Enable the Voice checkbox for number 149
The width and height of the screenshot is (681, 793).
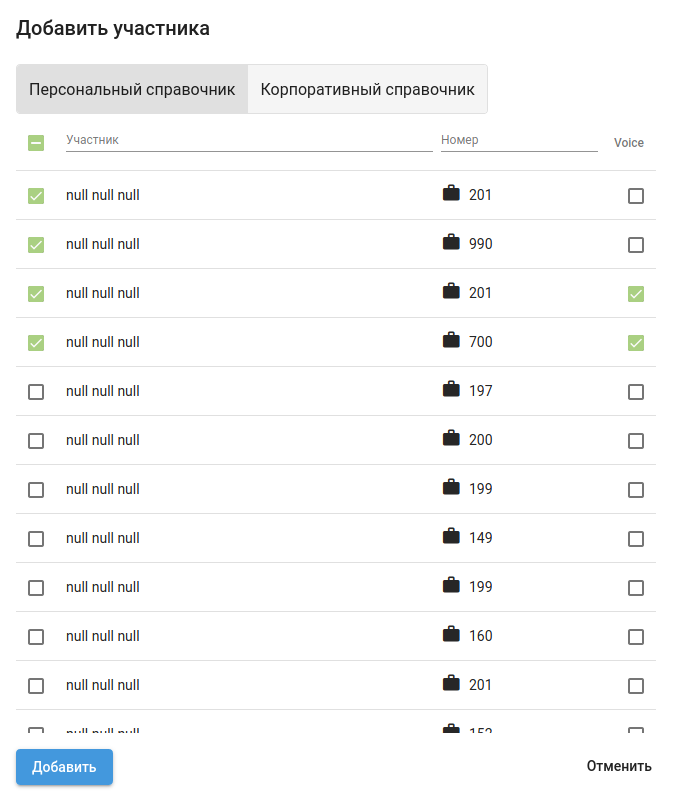coord(636,539)
